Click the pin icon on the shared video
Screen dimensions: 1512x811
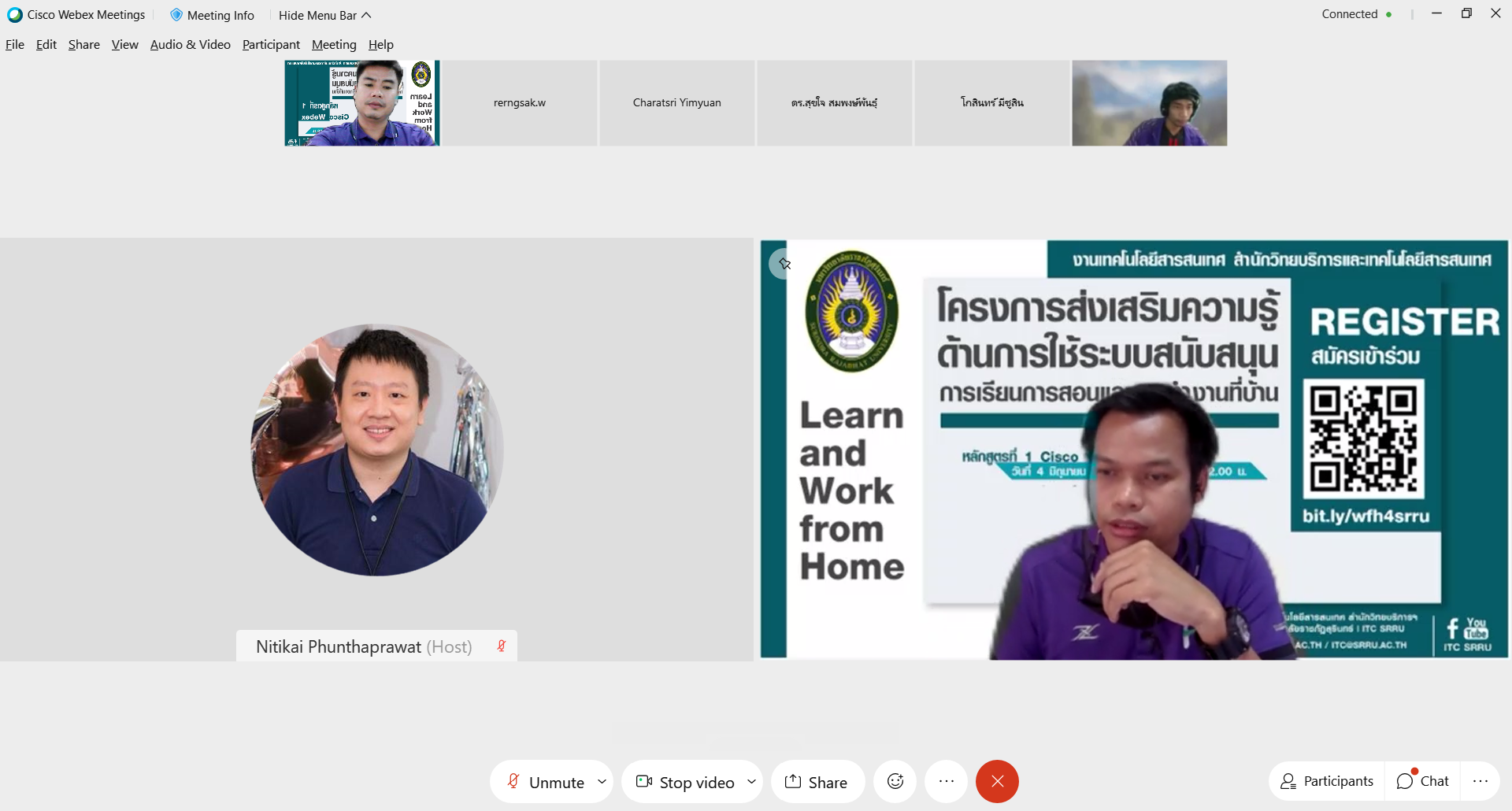pos(784,264)
